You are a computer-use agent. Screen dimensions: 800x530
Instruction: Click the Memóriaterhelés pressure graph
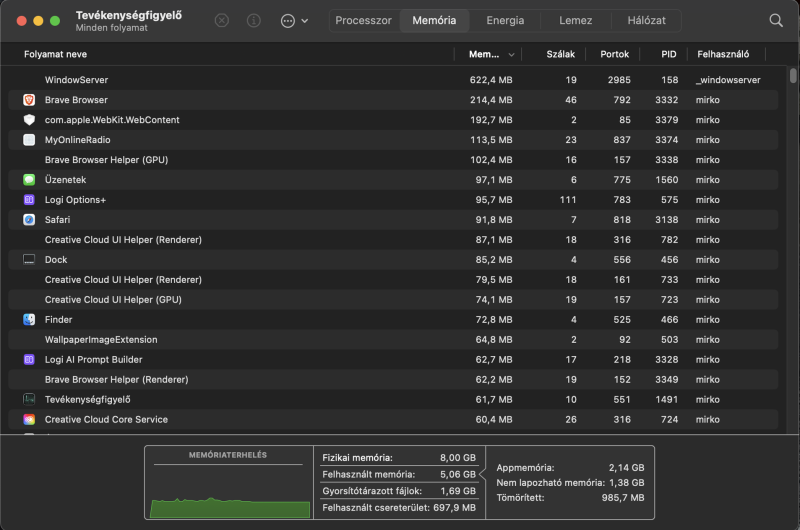click(x=229, y=483)
